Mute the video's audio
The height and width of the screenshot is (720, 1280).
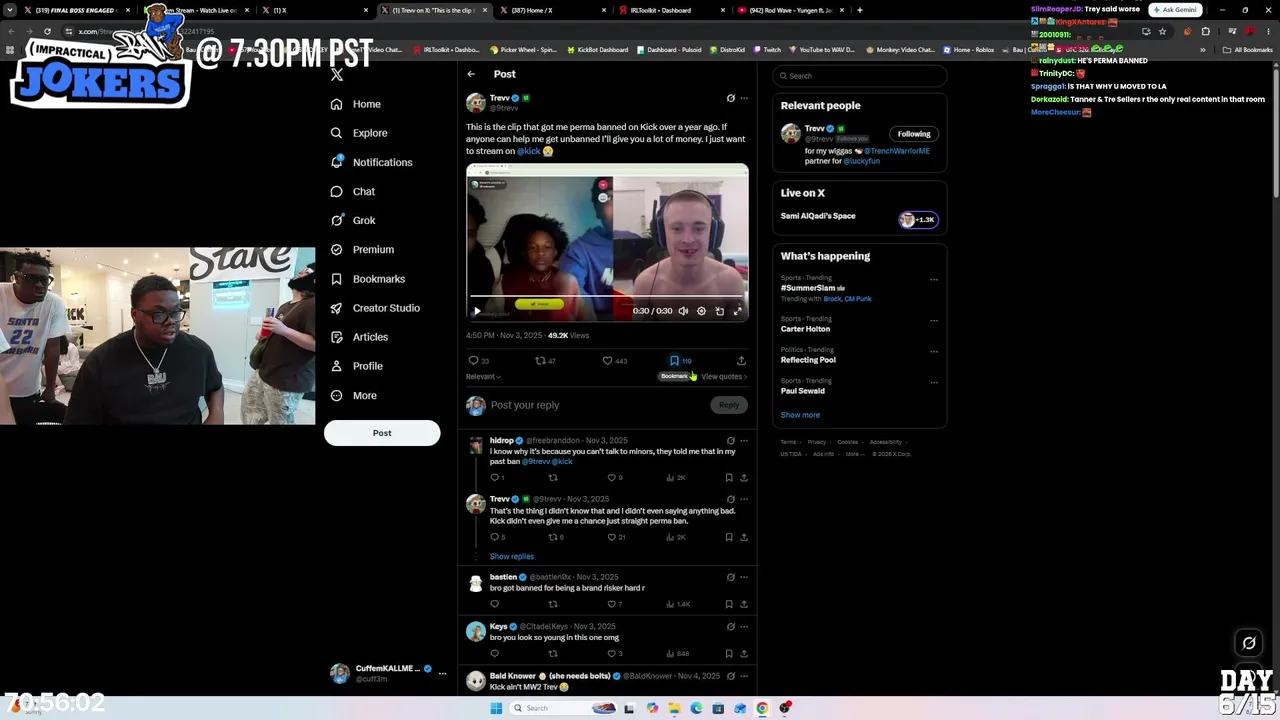click(x=683, y=311)
